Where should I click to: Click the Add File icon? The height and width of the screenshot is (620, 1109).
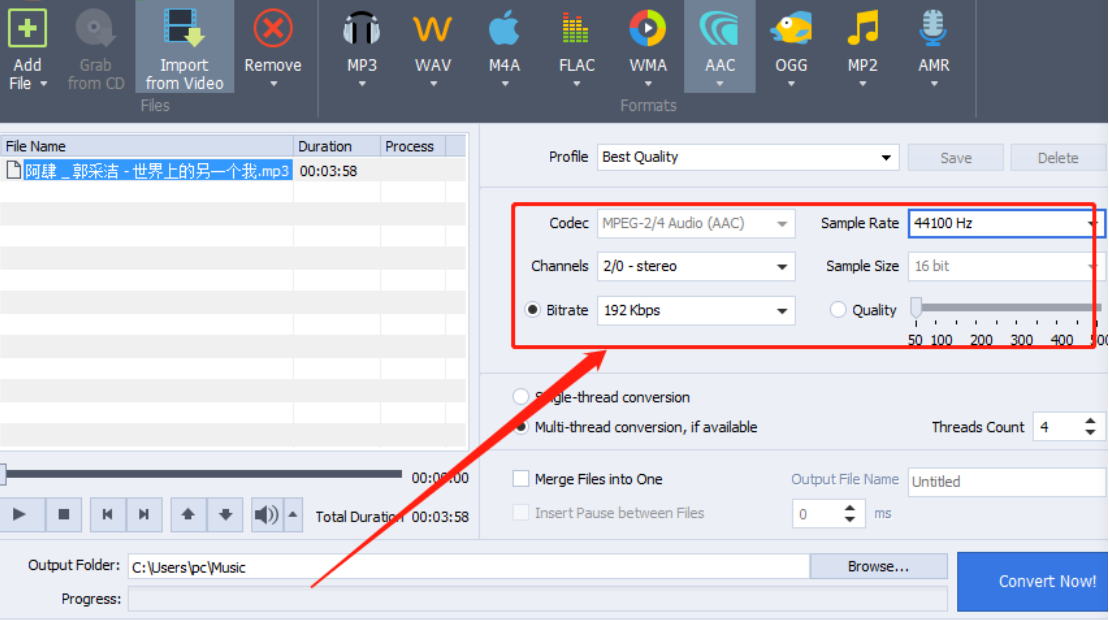(x=27, y=29)
